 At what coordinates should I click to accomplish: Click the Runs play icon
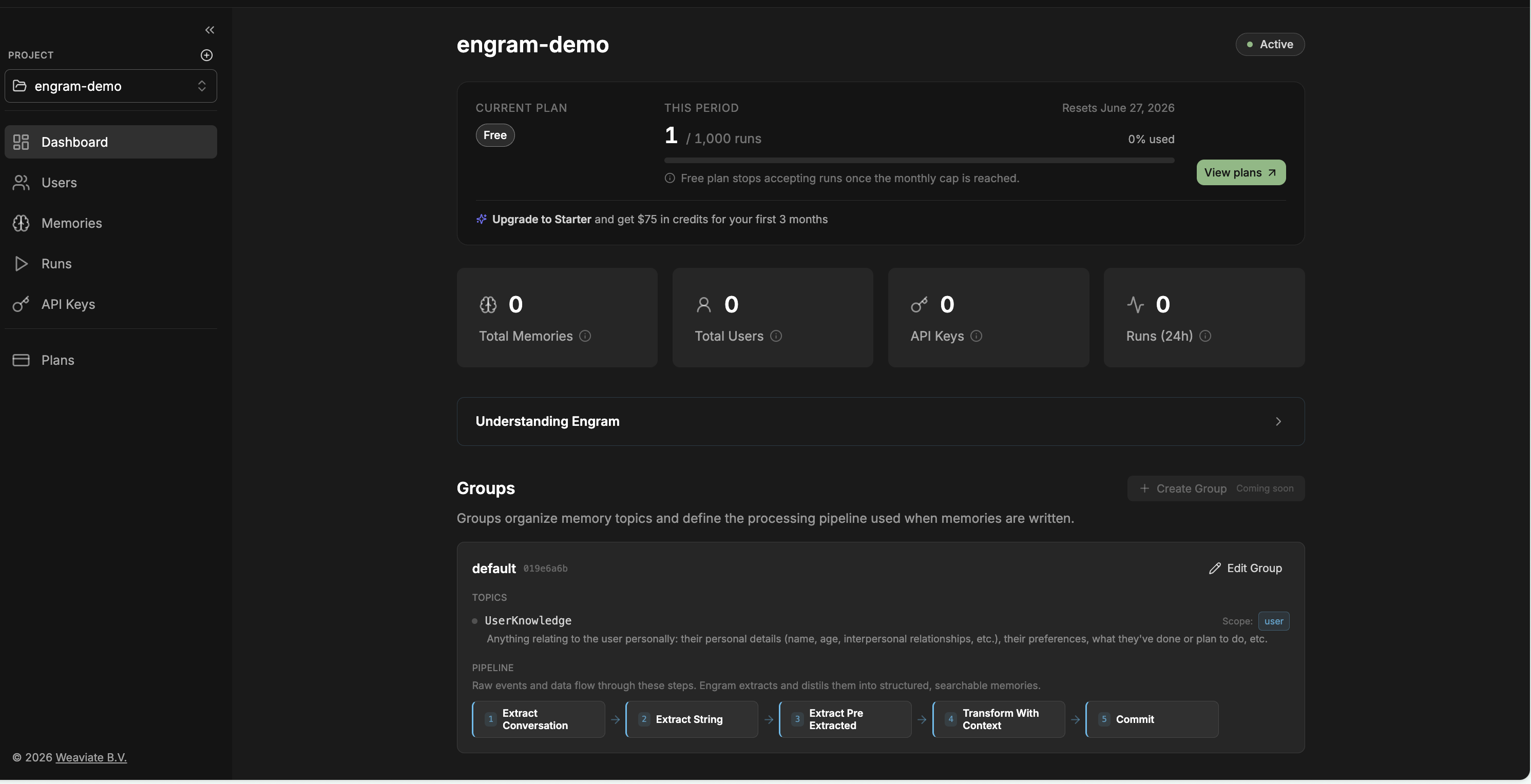tap(21, 264)
